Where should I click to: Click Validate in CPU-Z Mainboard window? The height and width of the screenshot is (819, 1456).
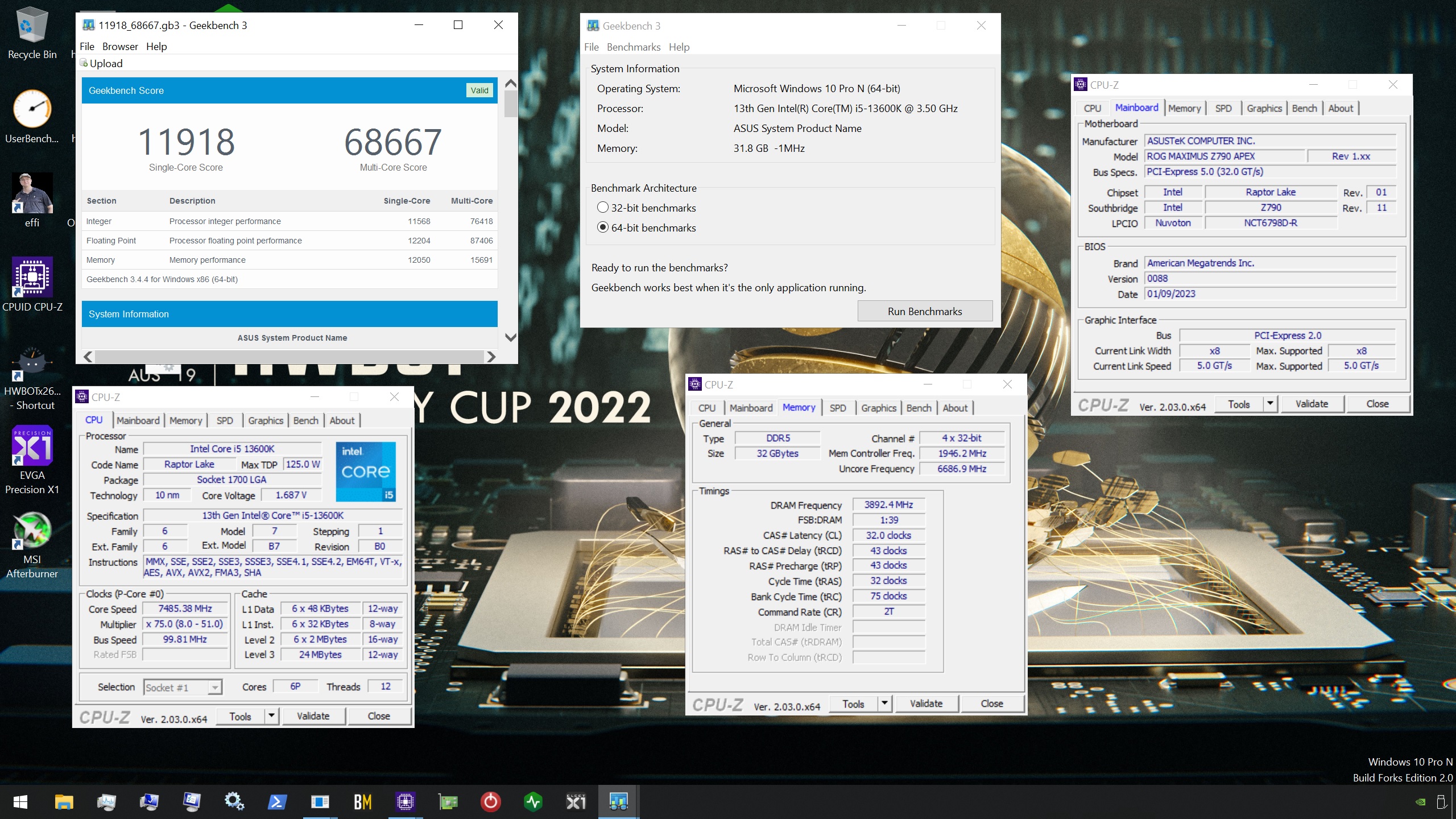pyautogui.click(x=1312, y=404)
